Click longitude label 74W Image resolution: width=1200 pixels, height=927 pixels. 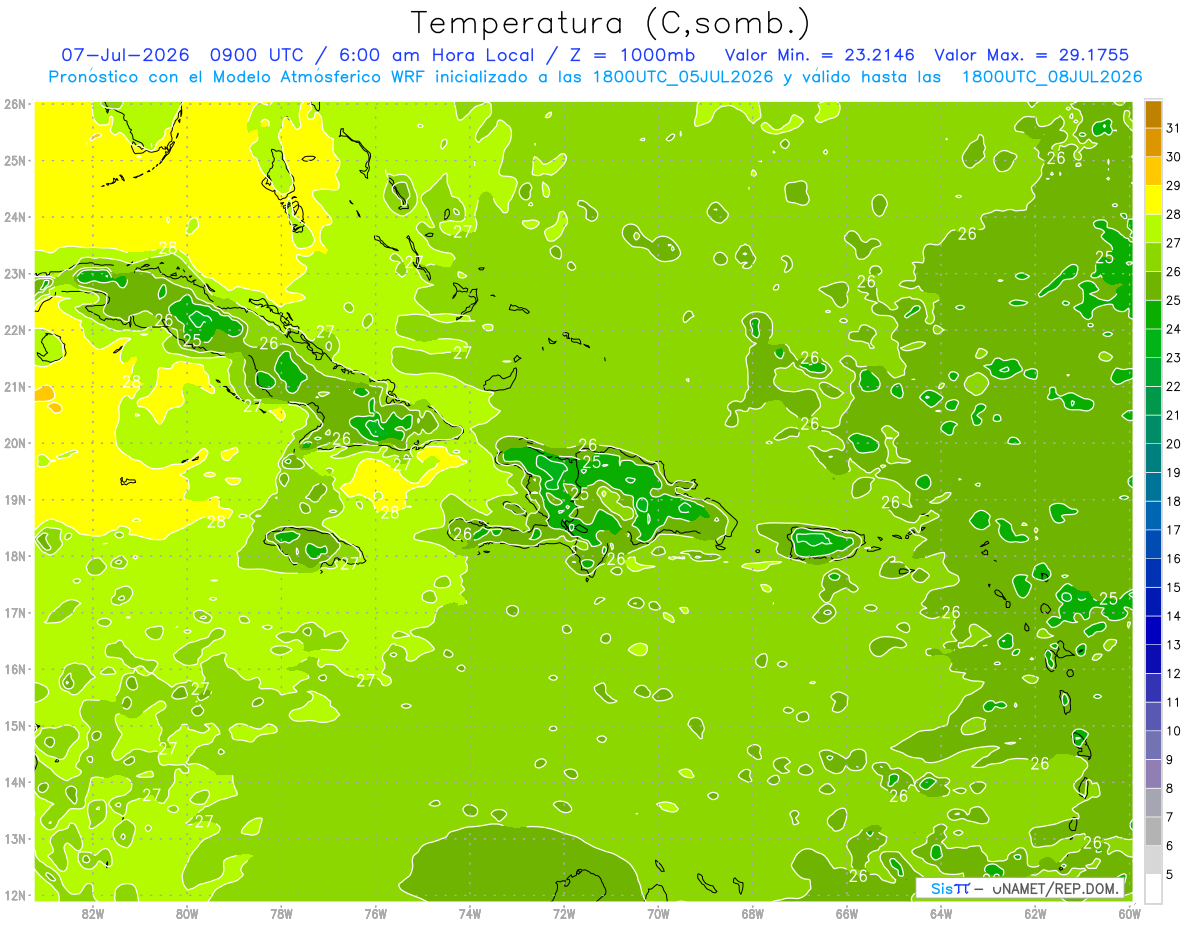point(469,913)
